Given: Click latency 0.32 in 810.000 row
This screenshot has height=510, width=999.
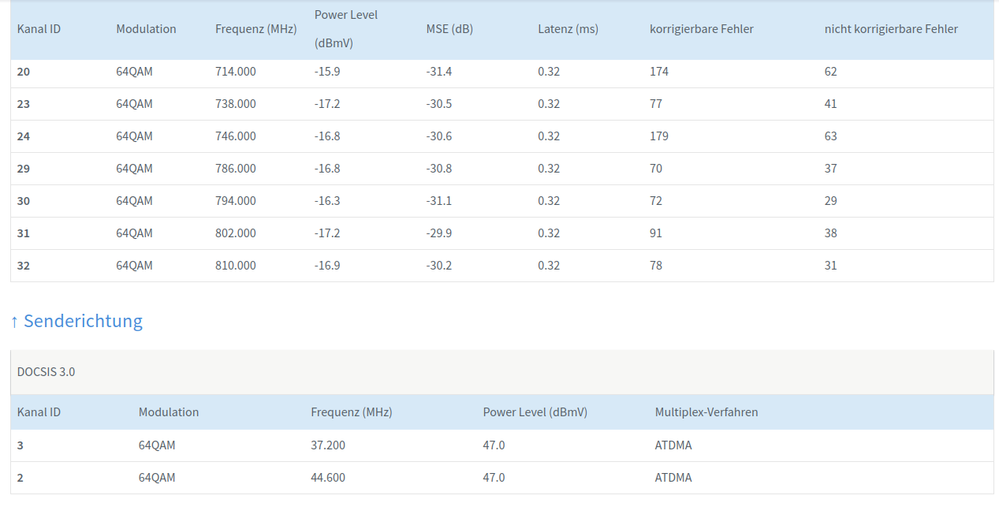Looking at the screenshot, I should tap(549, 266).
